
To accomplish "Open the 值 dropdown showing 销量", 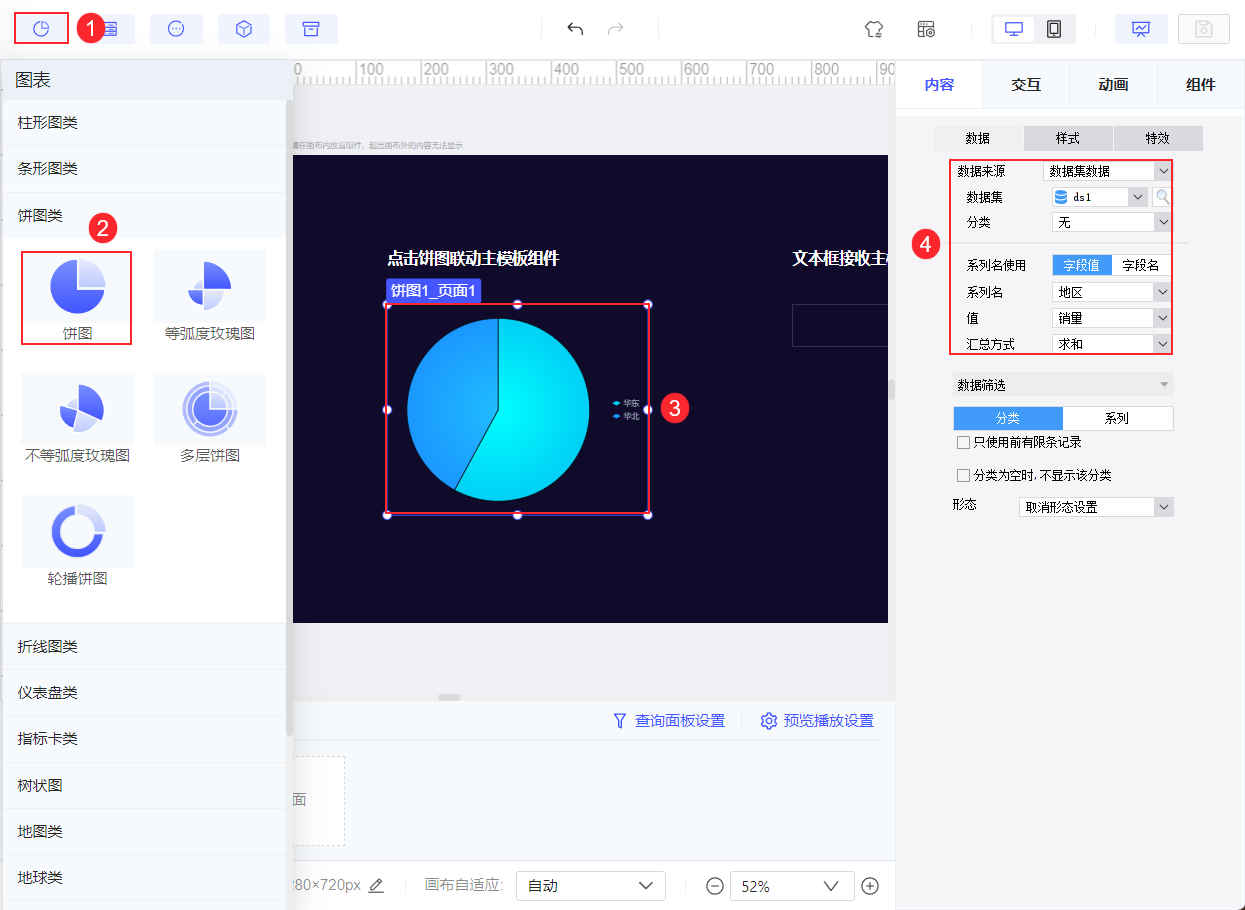I will 1111,318.
